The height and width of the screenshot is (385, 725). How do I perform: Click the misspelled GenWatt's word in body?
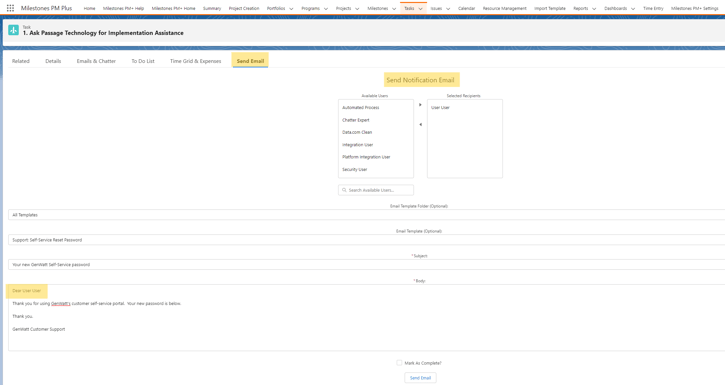tap(61, 304)
